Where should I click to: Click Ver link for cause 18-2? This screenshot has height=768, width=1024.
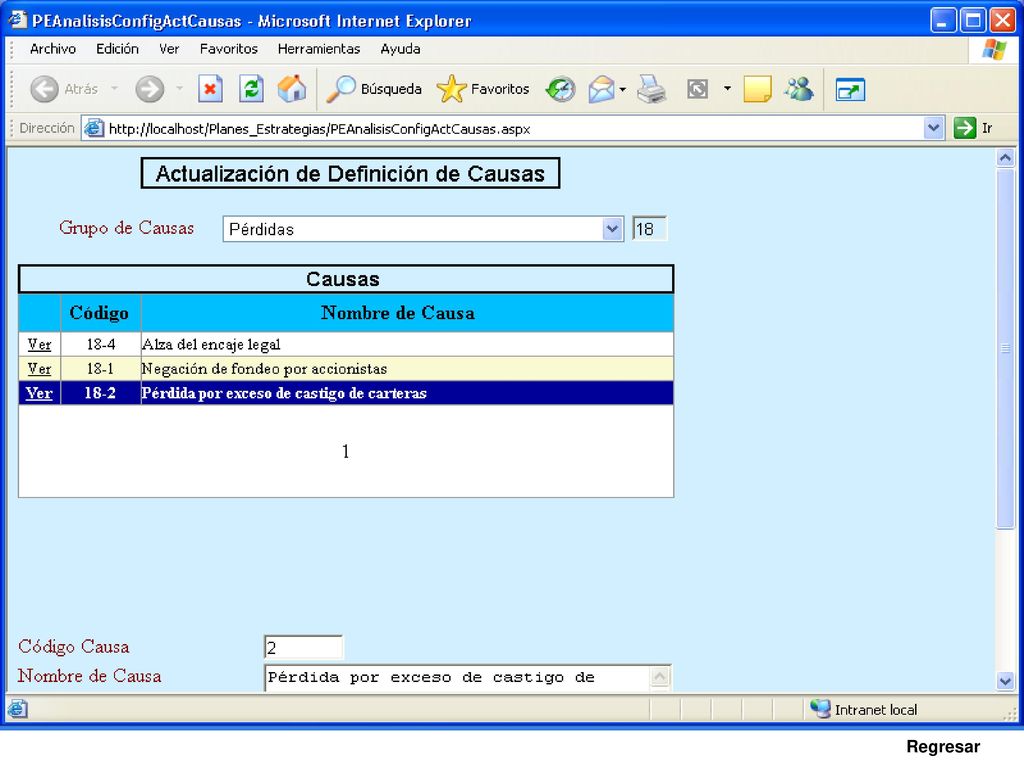coord(39,393)
